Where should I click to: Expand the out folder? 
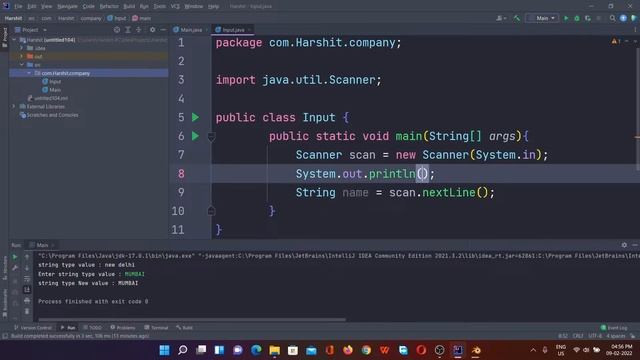(22, 56)
